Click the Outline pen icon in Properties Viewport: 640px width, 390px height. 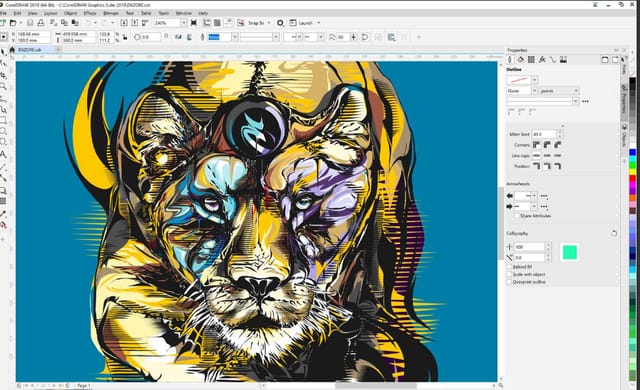[510, 60]
